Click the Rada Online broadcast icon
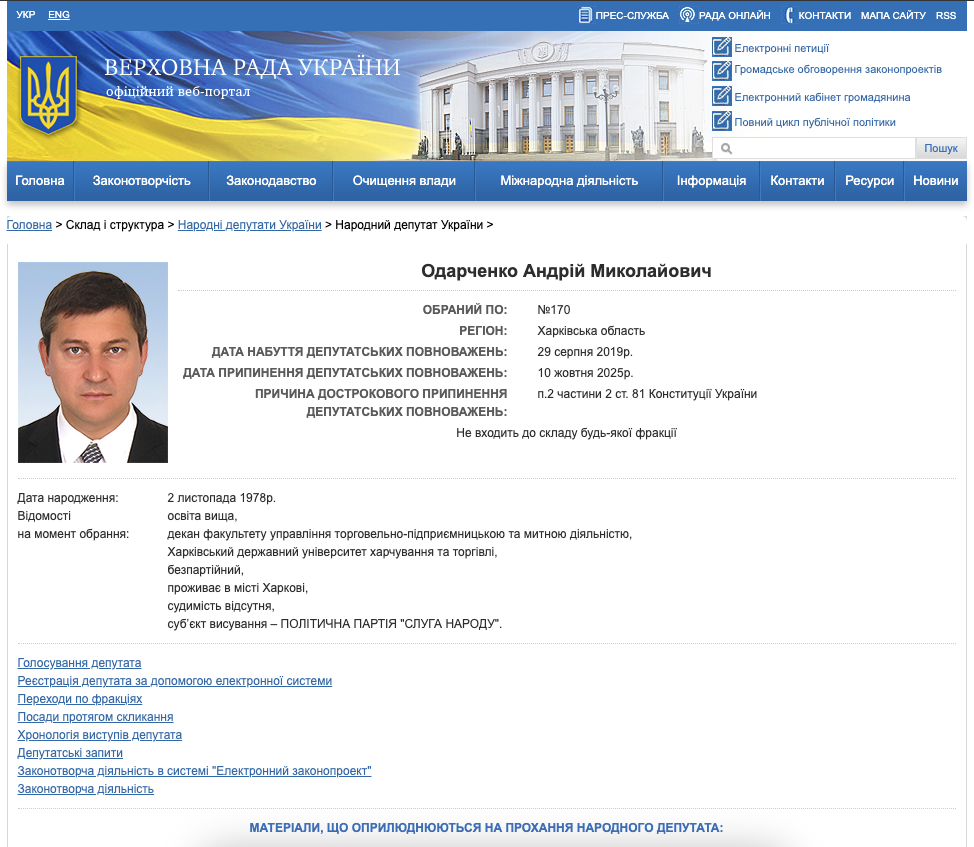The width and height of the screenshot is (974, 847). click(x=687, y=15)
